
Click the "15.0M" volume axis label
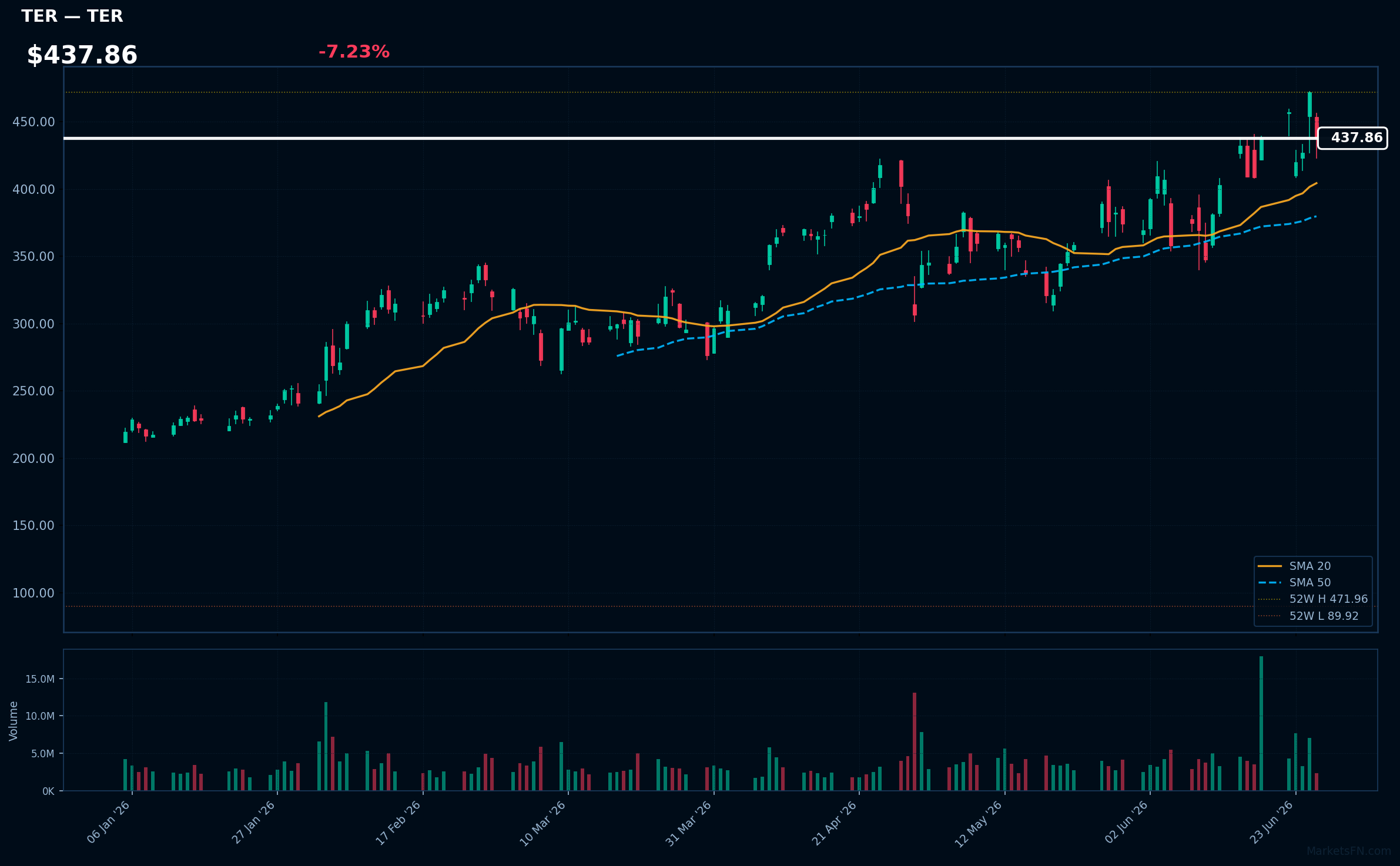40,679
